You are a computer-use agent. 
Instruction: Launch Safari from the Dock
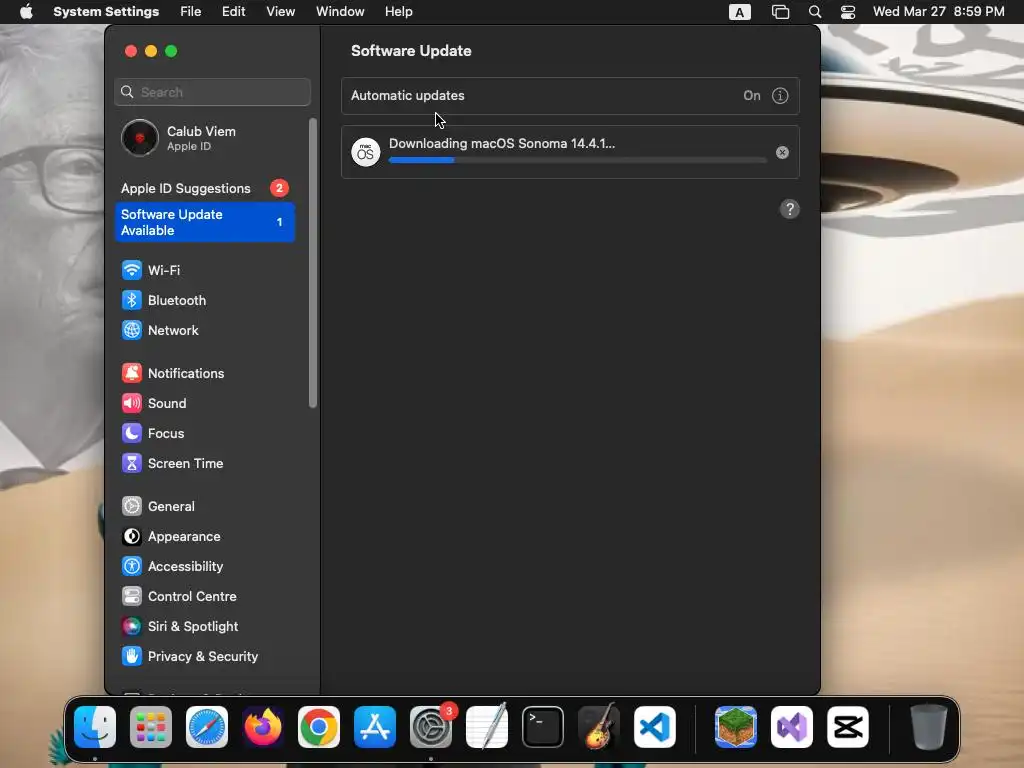[x=207, y=727]
